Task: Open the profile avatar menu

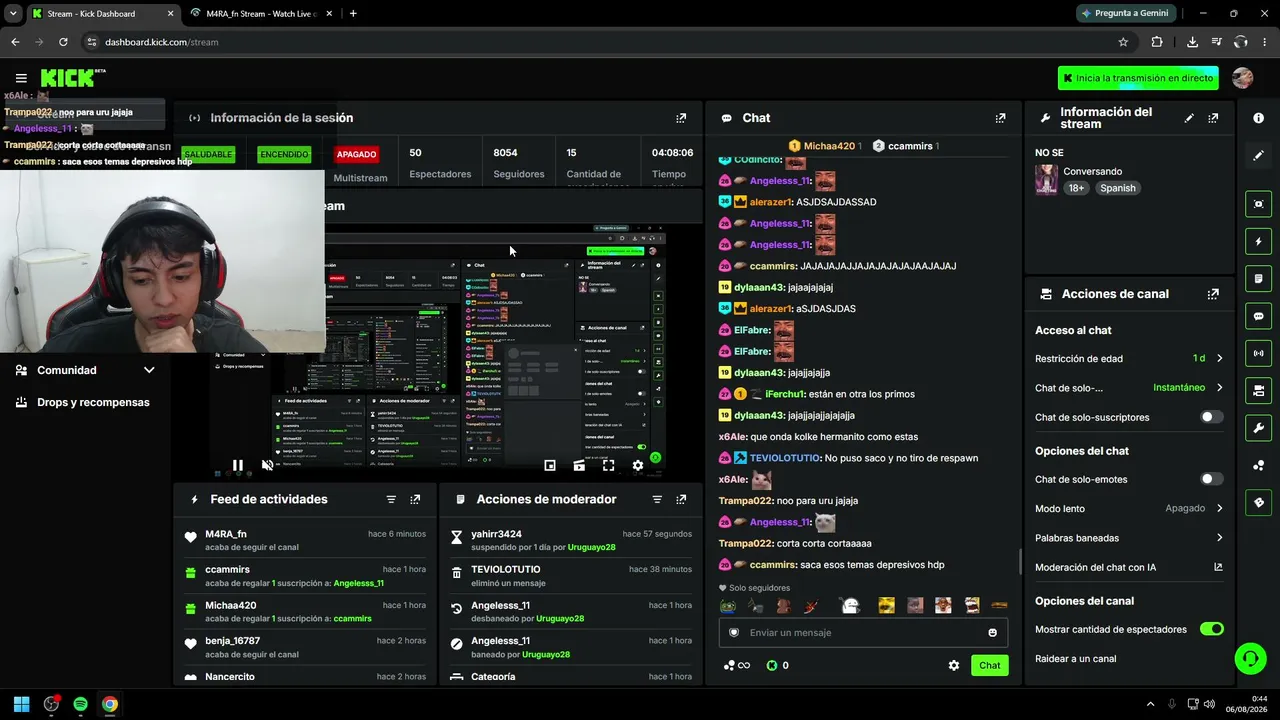Action: point(1243,78)
